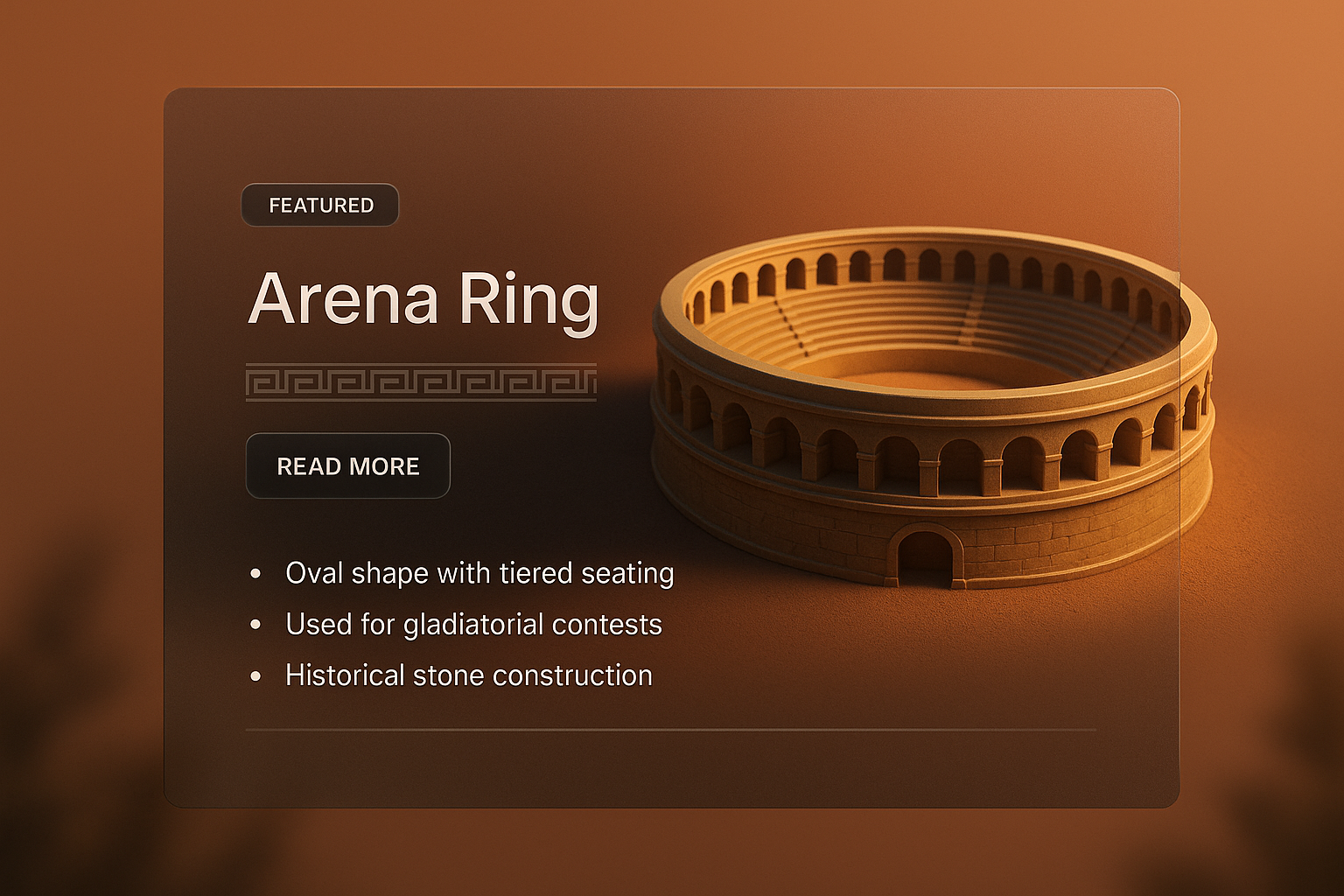Toggle the 'Used for gladiatorial contests' bullet
The image size is (1344, 896).
coord(472,624)
